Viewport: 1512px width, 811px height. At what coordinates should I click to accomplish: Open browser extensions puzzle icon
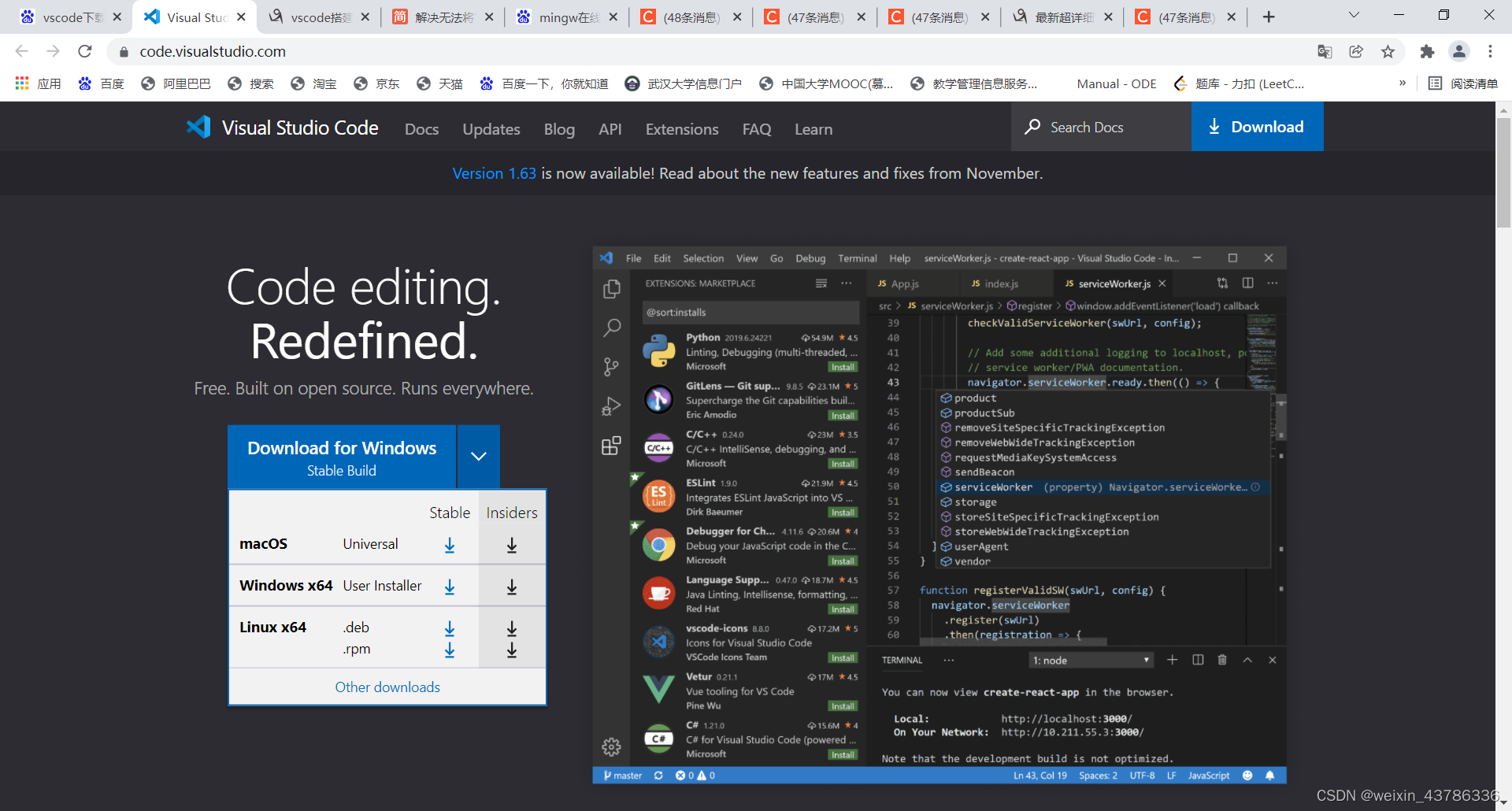coord(1427,51)
